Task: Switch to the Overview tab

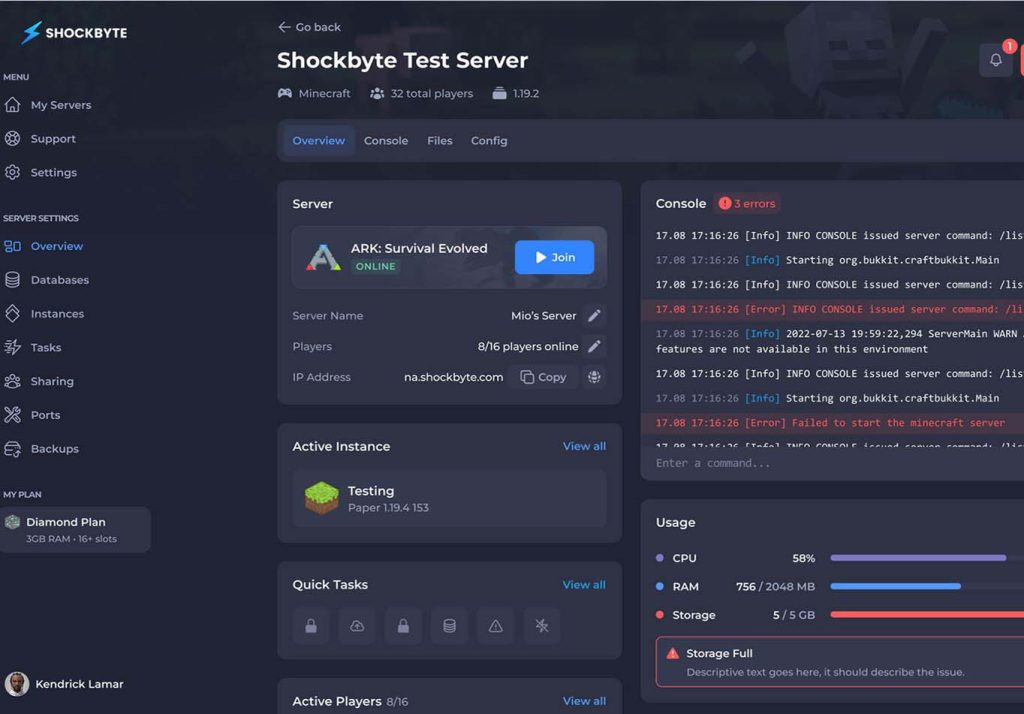Action: 319,140
